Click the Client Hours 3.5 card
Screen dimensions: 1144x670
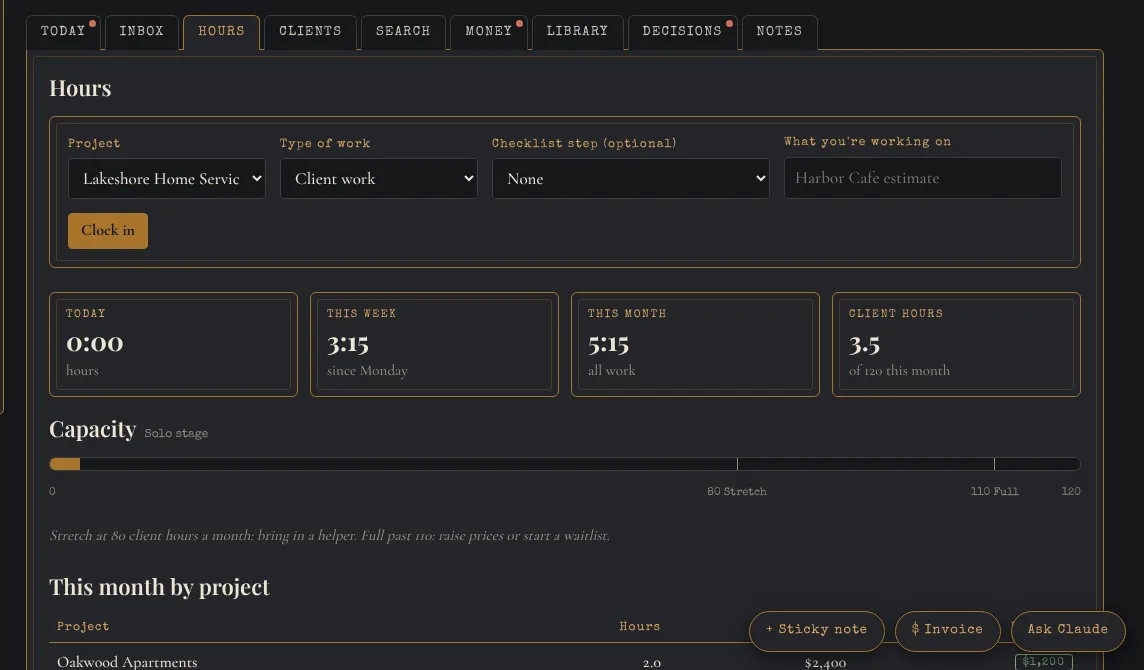point(956,344)
